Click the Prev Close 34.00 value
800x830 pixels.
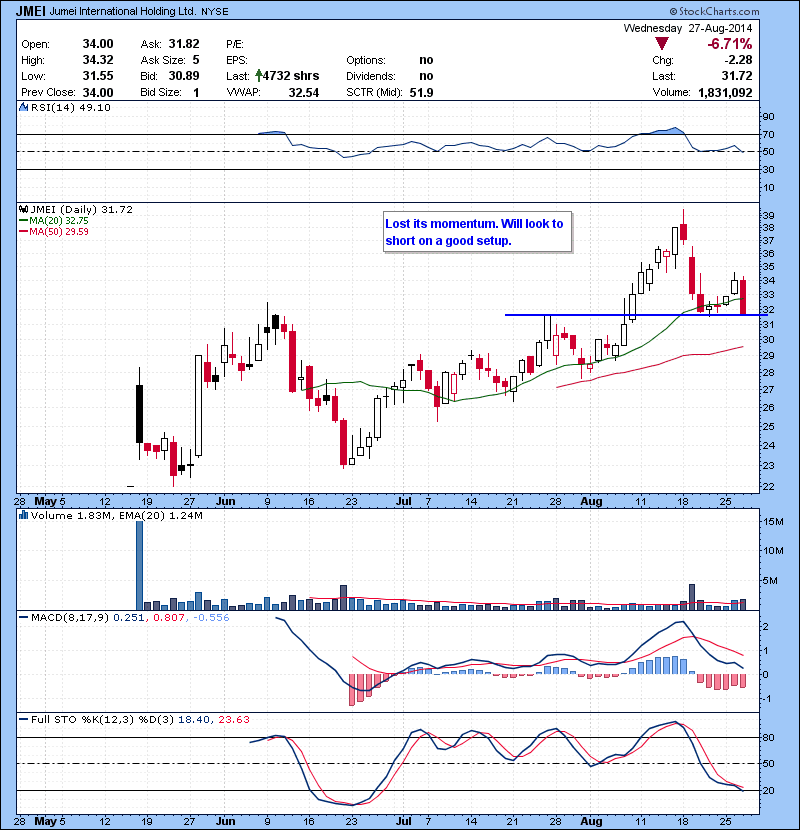tap(98, 92)
